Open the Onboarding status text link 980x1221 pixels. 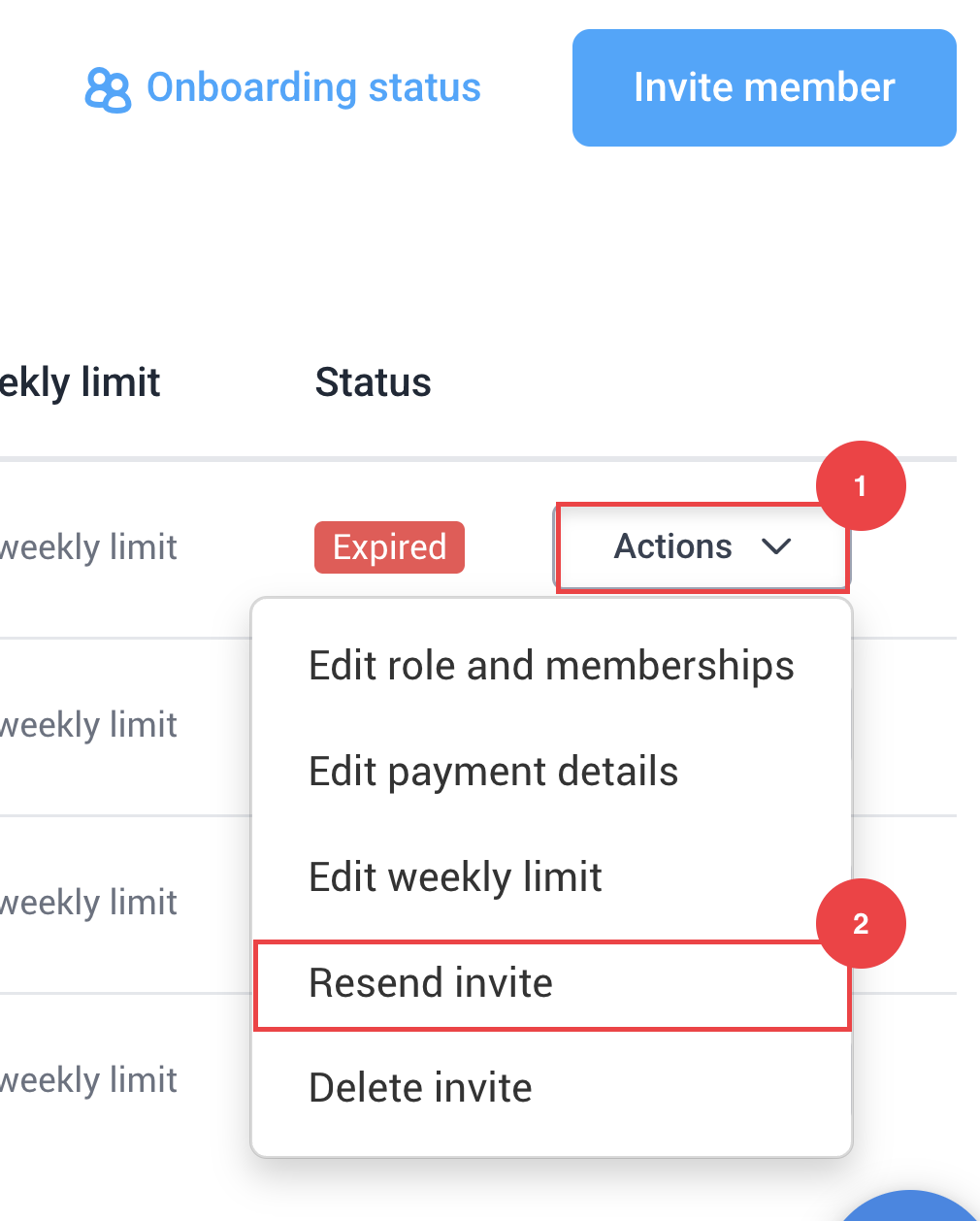point(313,87)
